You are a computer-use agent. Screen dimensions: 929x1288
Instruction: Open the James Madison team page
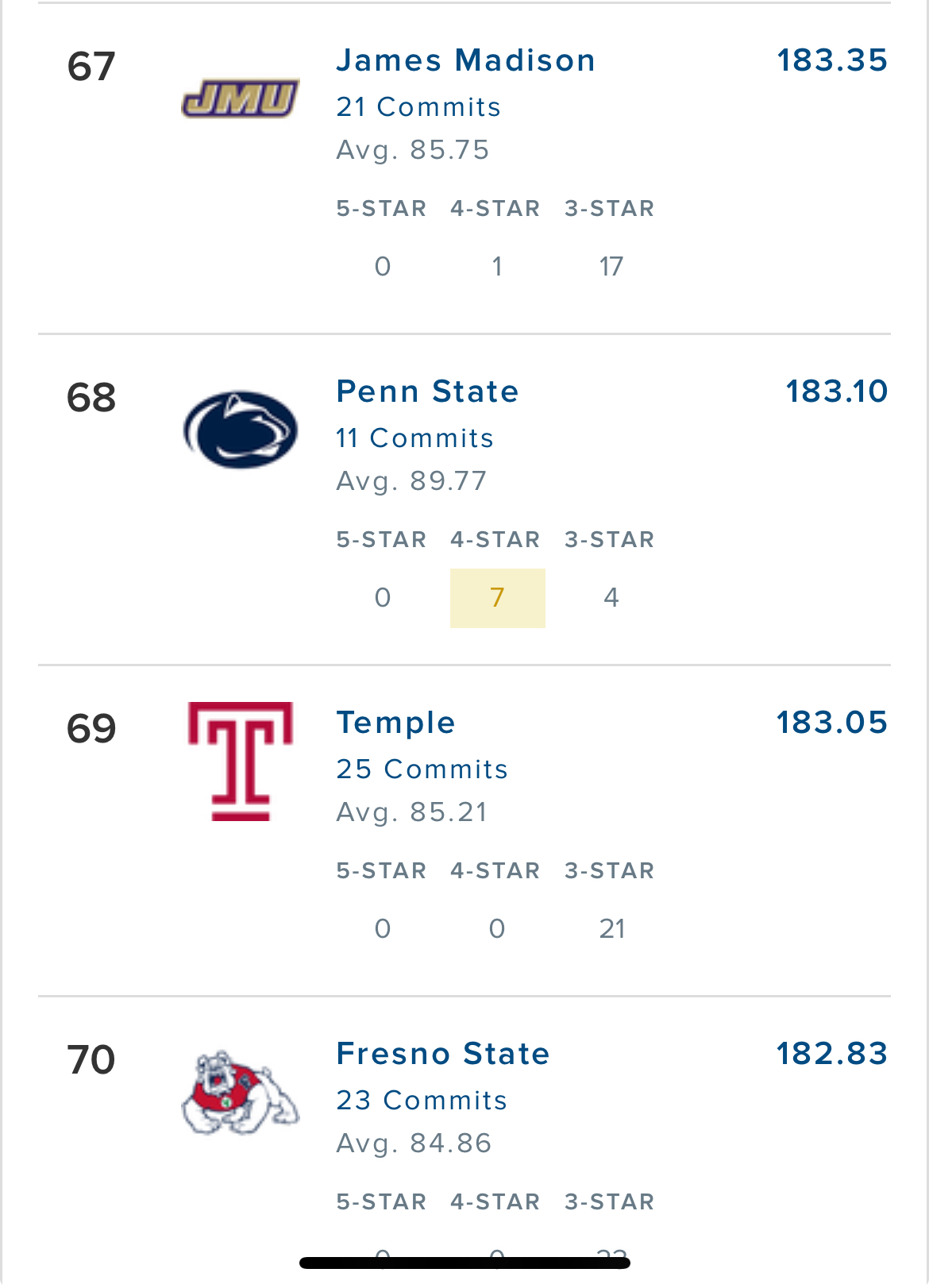pos(465,60)
